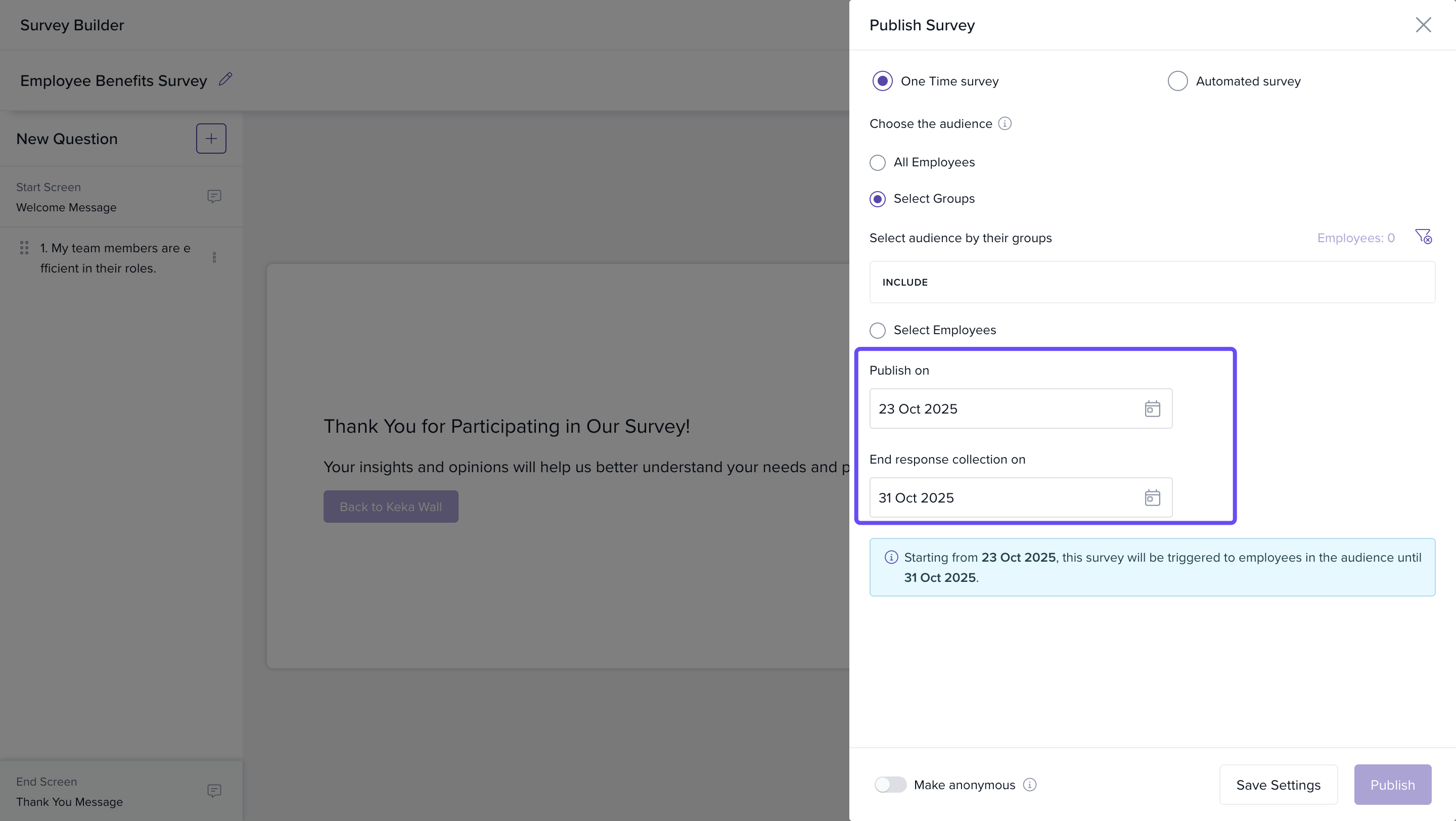Image resolution: width=1456 pixels, height=821 pixels.
Task: Select question 1 in the sidebar
Action: click(x=115, y=258)
